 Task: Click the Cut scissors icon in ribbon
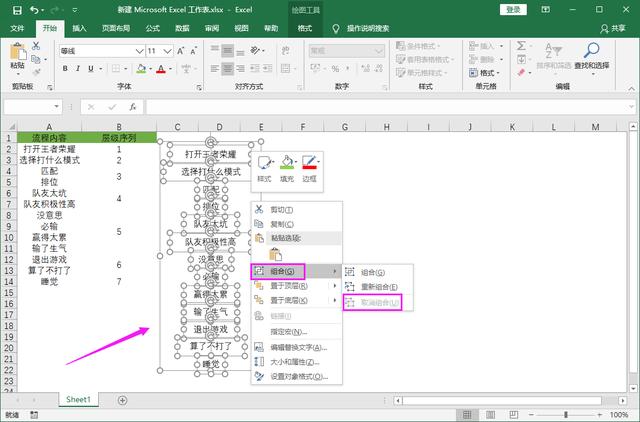click(36, 46)
